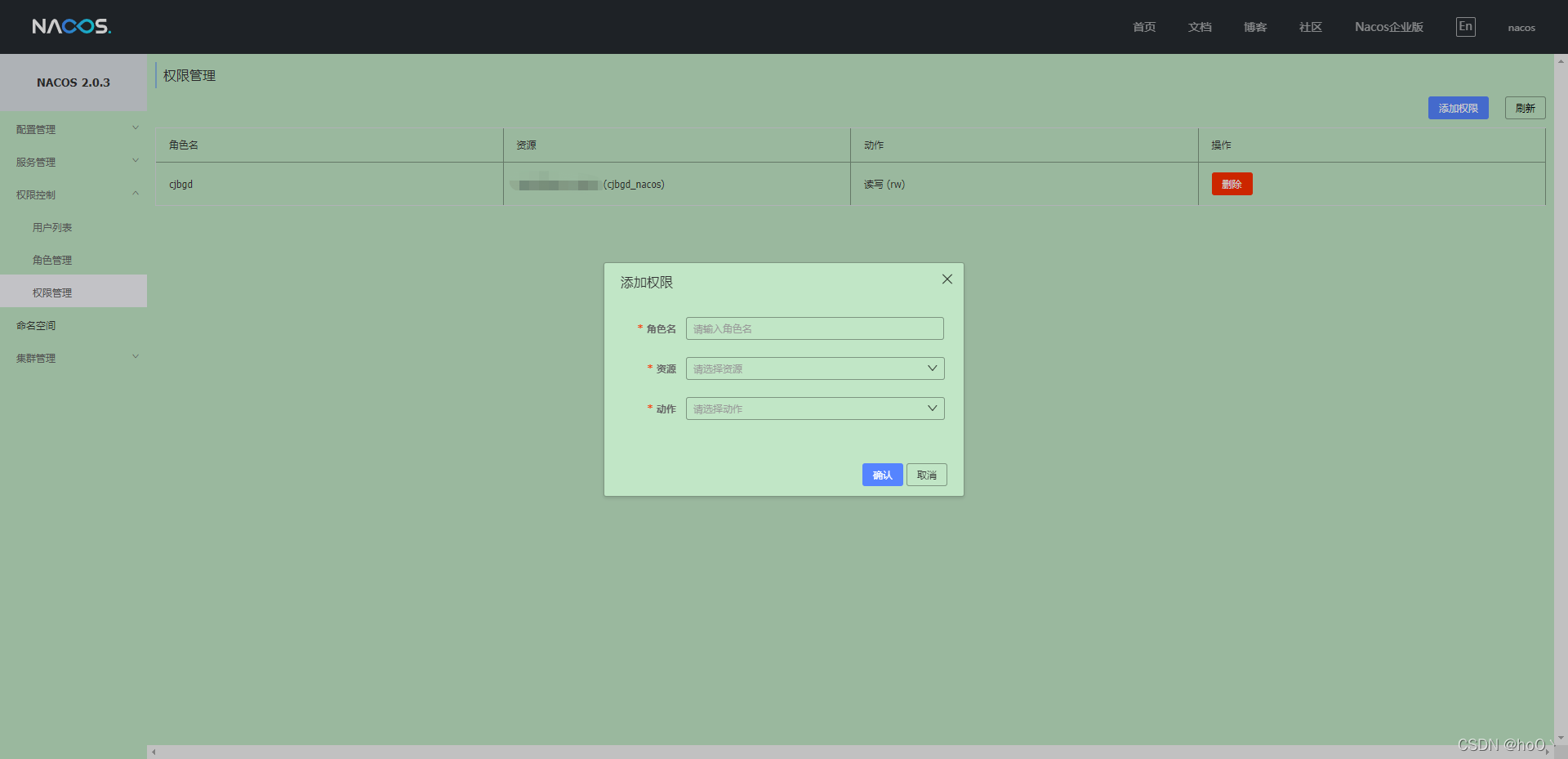Viewport: 1568px width, 759px height.
Task: Open the Nacos企业版 link
Action: pyautogui.click(x=1389, y=27)
